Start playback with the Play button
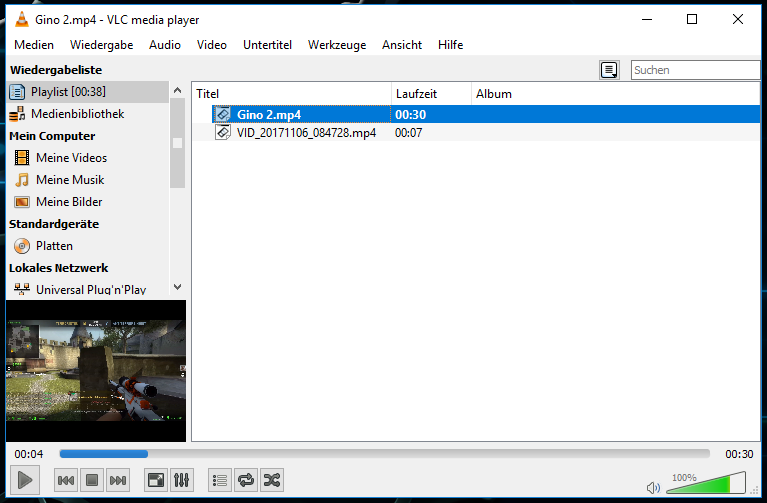 click(x=25, y=480)
